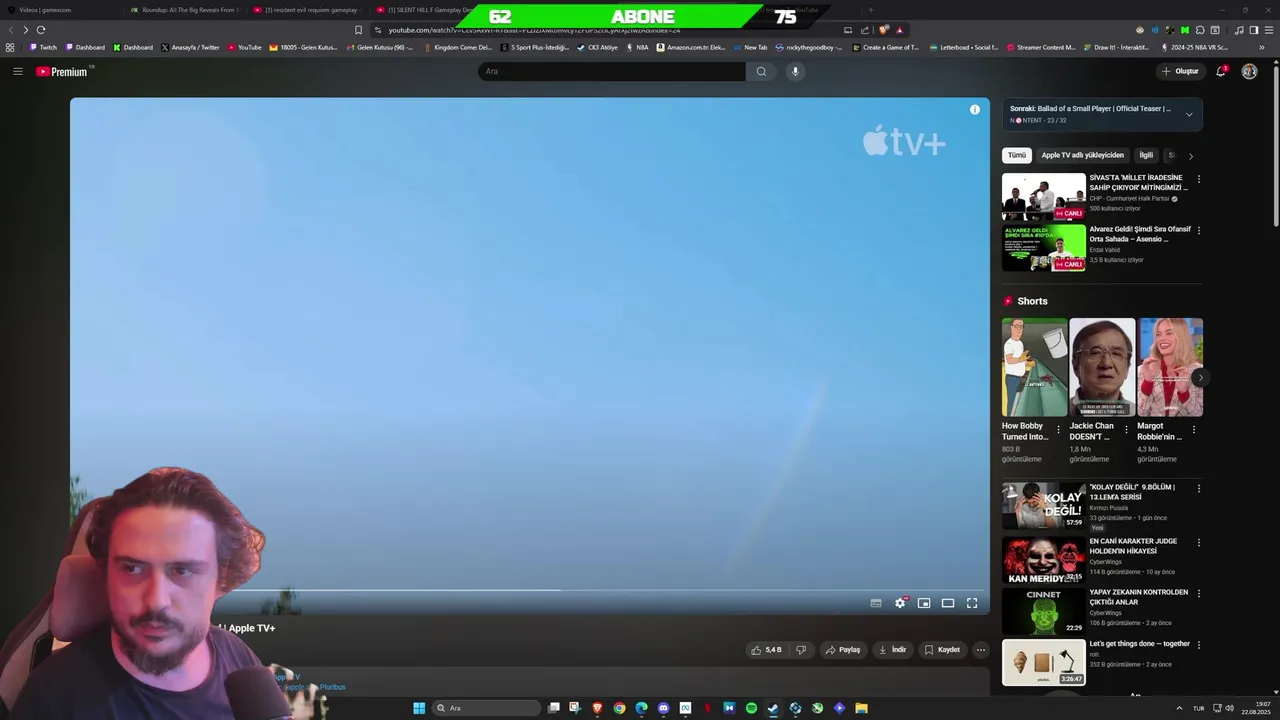
Task: Open options for SİVAS'TA MİLLET İRADESİNE video
Action: click(1199, 180)
